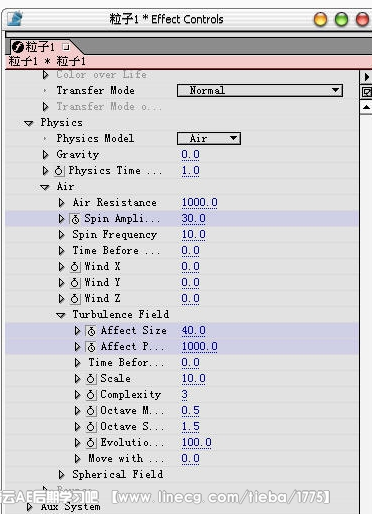The height and width of the screenshot is (514, 372).
Task: Toggle Octave Scale stopwatch
Action: [x=91, y=427]
